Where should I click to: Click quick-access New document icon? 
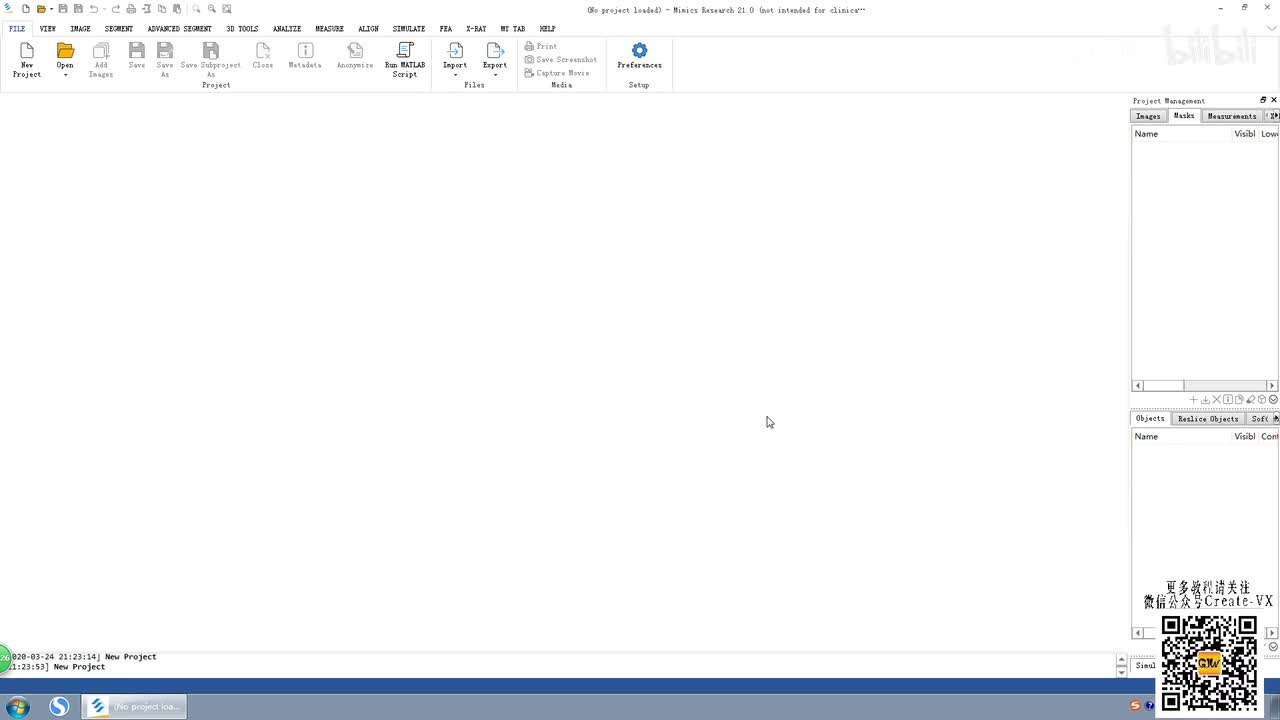[26, 9]
